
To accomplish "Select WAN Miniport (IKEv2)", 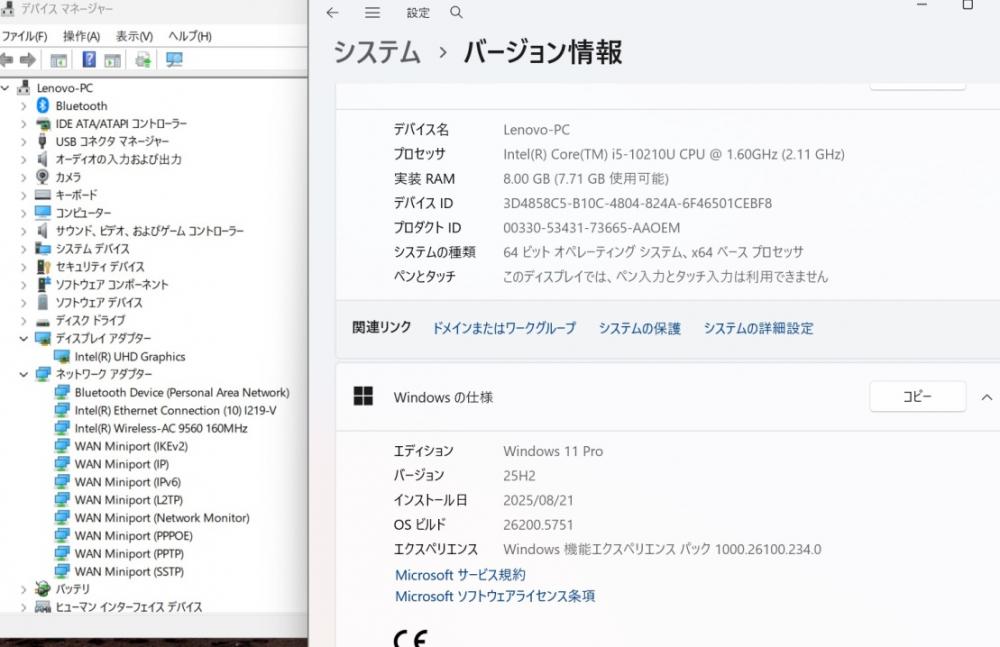I will click(x=131, y=446).
